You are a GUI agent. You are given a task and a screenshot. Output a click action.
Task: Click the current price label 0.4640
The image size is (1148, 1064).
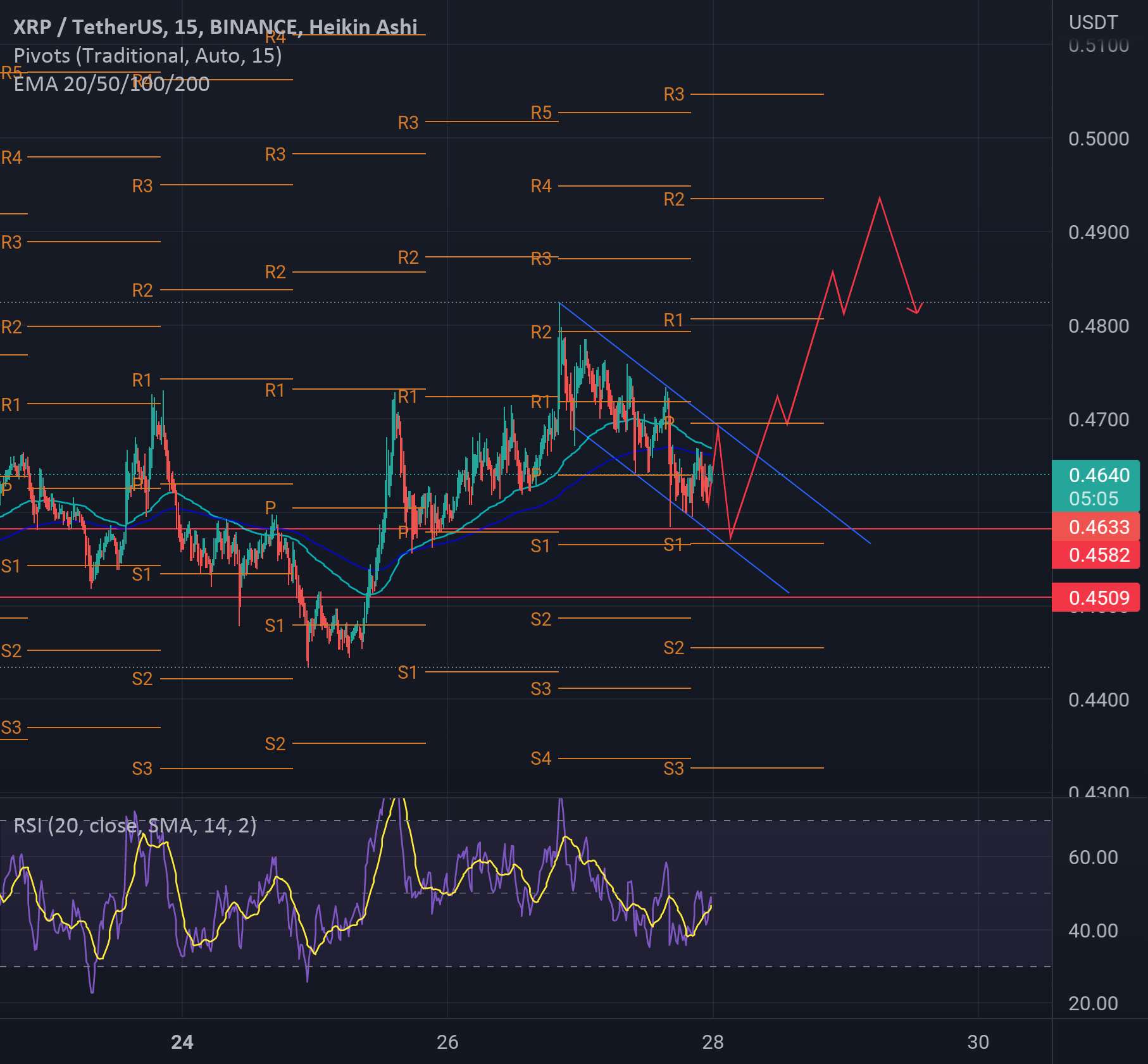coord(1099,475)
